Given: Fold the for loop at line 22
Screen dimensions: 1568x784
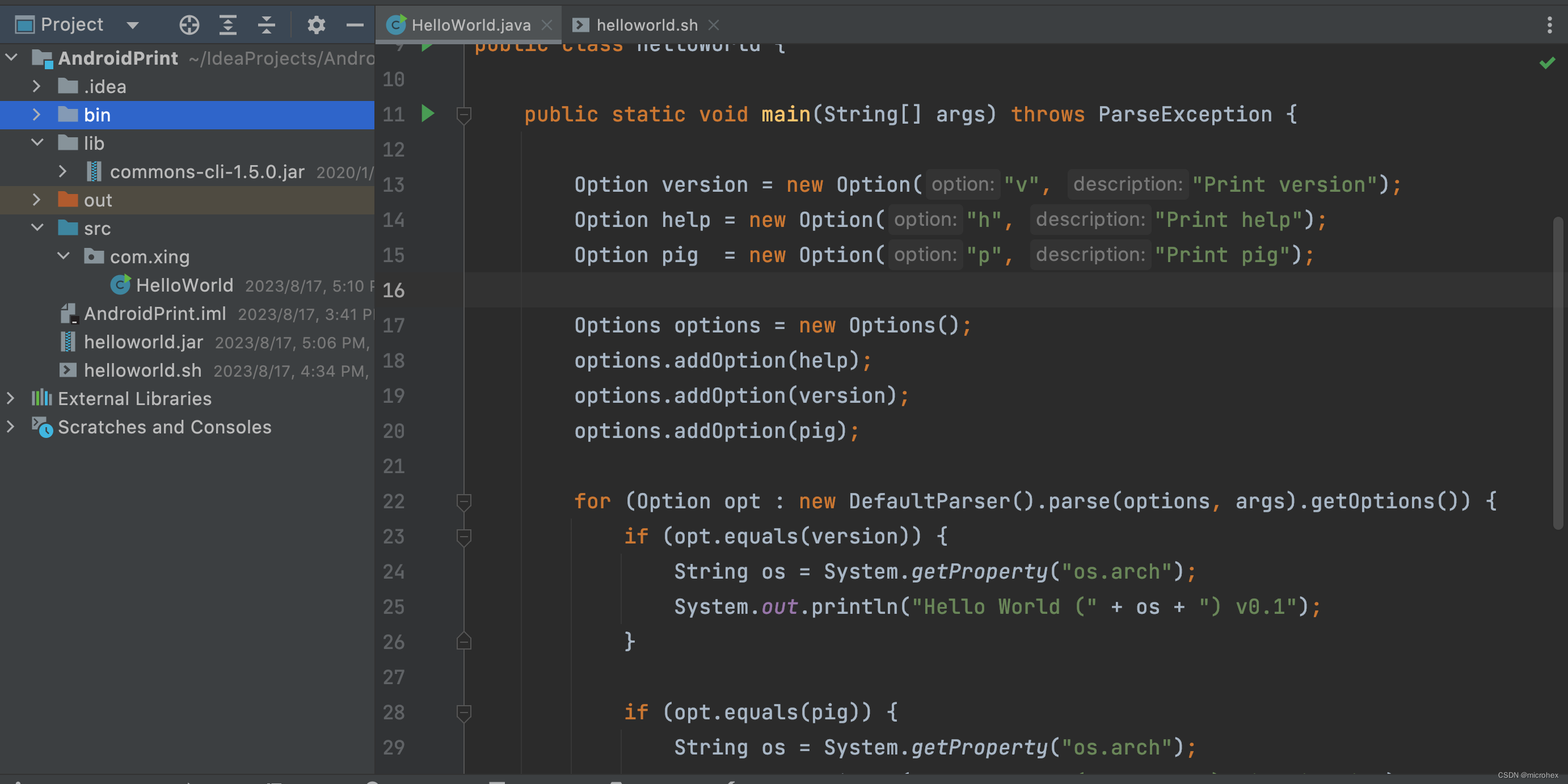Looking at the screenshot, I should [x=464, y=501].
